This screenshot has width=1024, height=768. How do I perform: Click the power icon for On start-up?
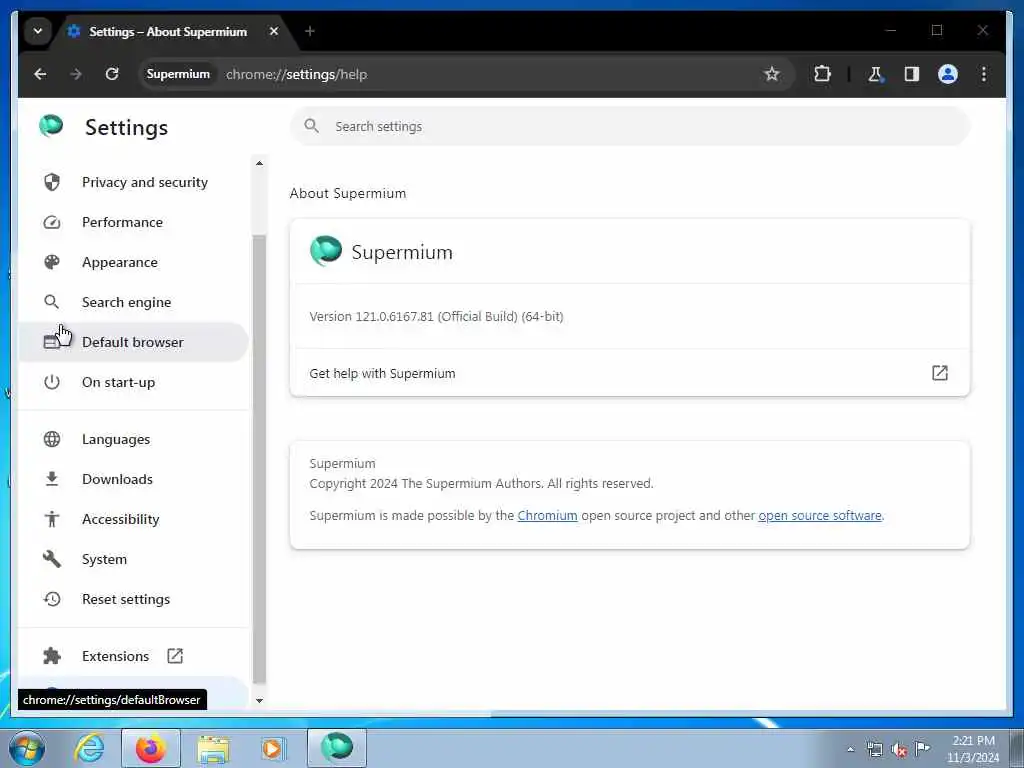click(52, 382)
